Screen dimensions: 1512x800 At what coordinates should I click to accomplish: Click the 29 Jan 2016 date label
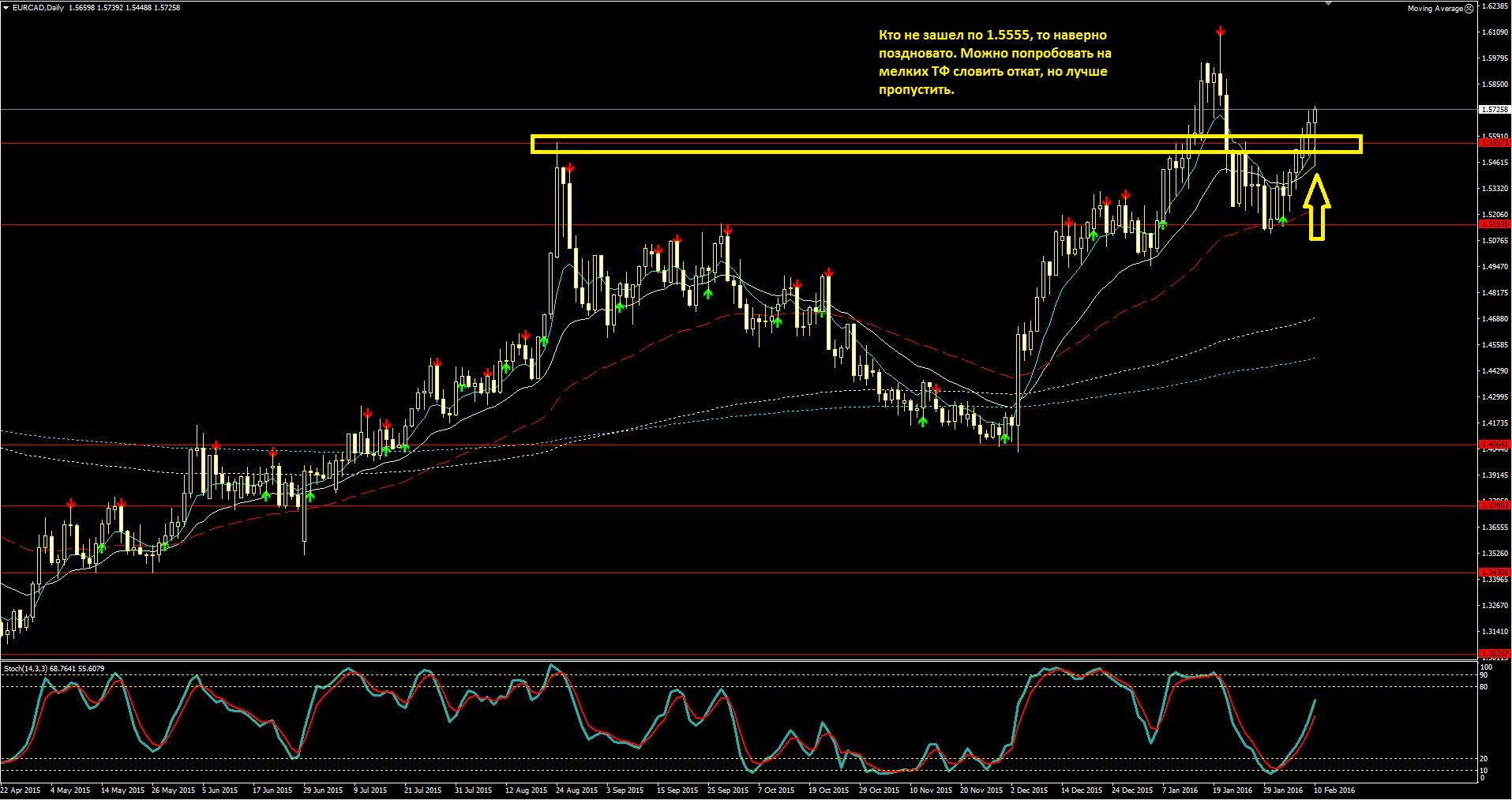click(1283, 790)
